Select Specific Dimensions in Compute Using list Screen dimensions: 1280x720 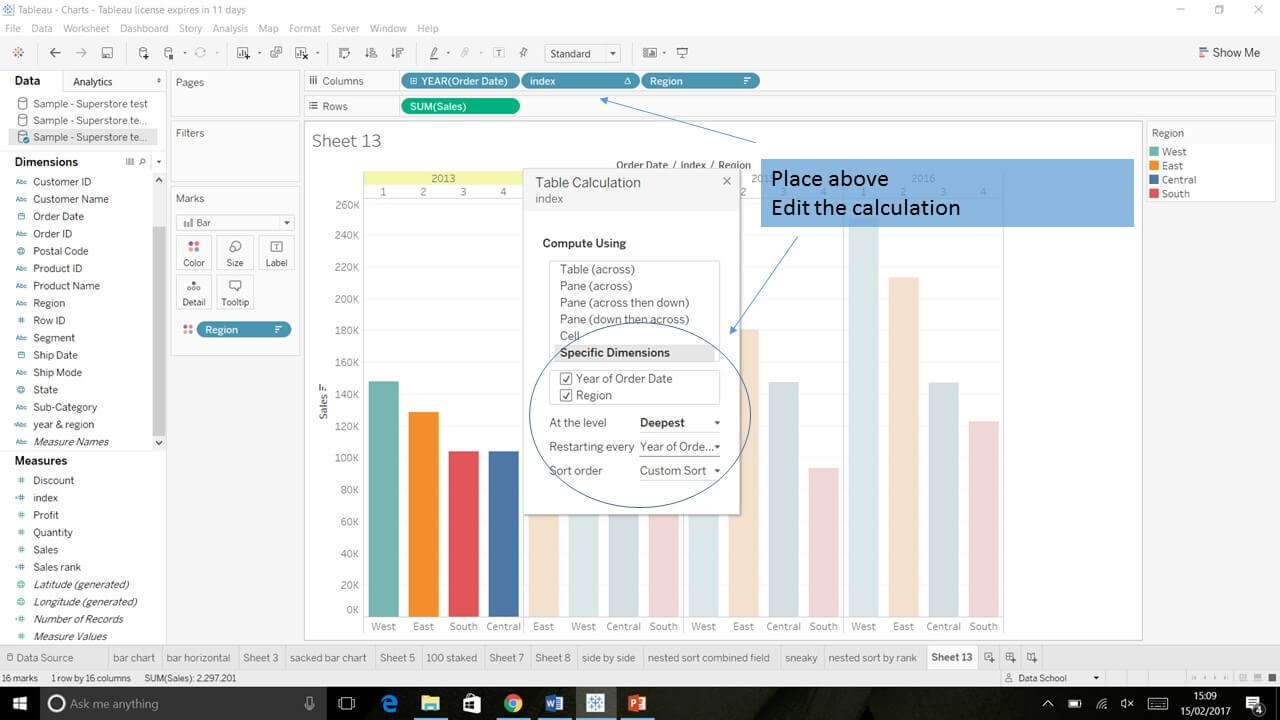click(615, 353)
